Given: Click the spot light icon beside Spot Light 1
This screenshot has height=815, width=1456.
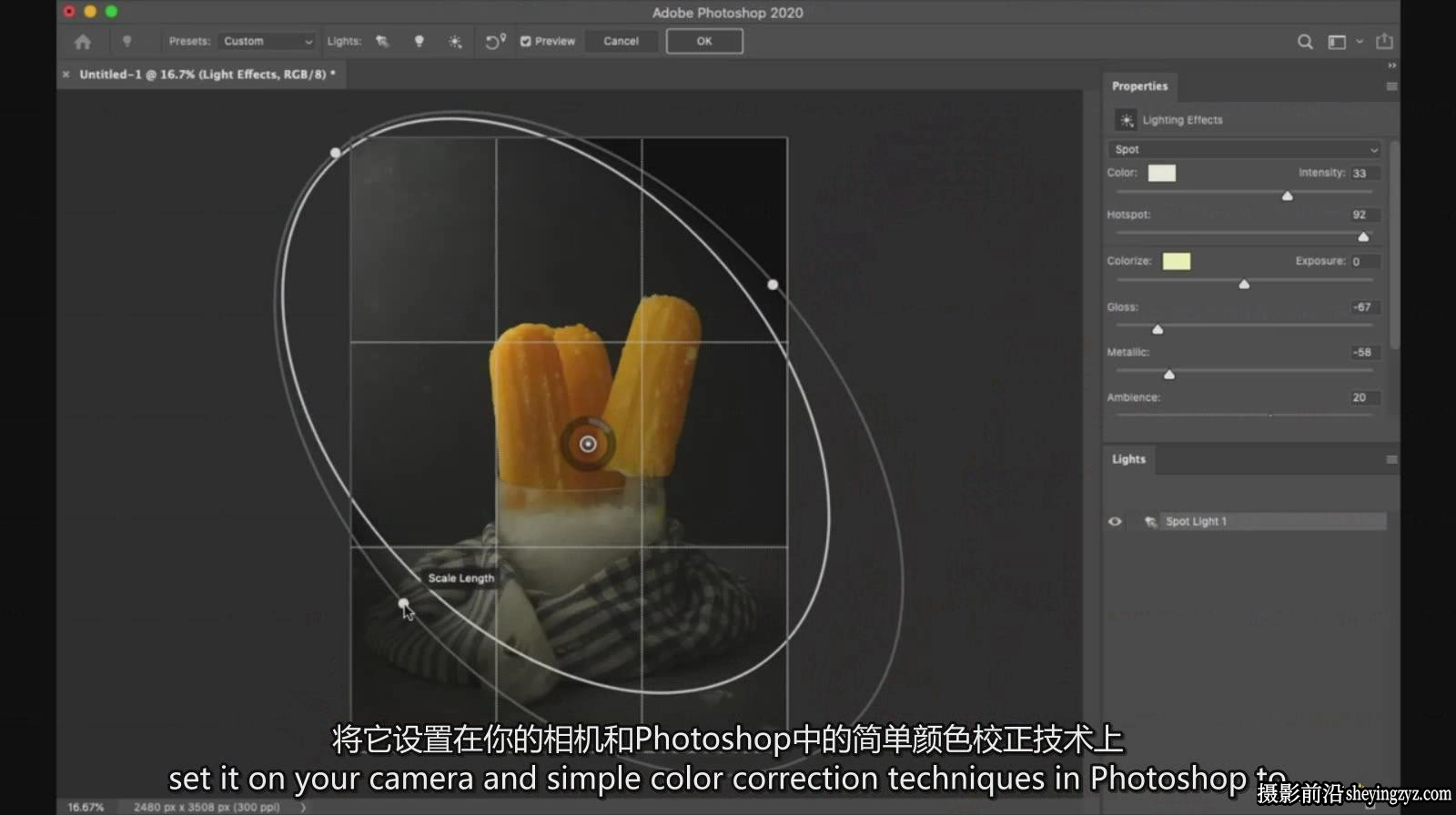Looking at the screenshot, I should click(1150, 521).
